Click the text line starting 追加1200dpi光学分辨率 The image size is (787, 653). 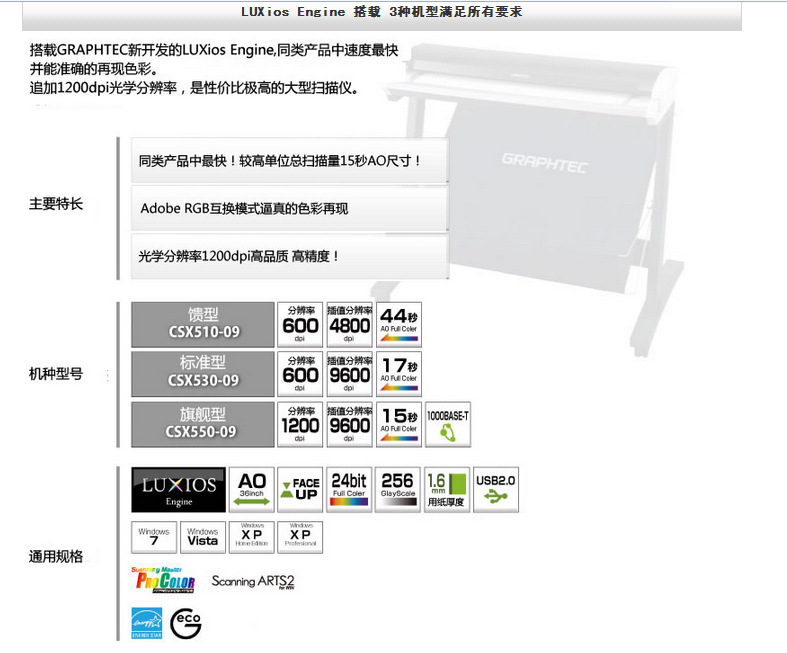(x=194, y=88)
